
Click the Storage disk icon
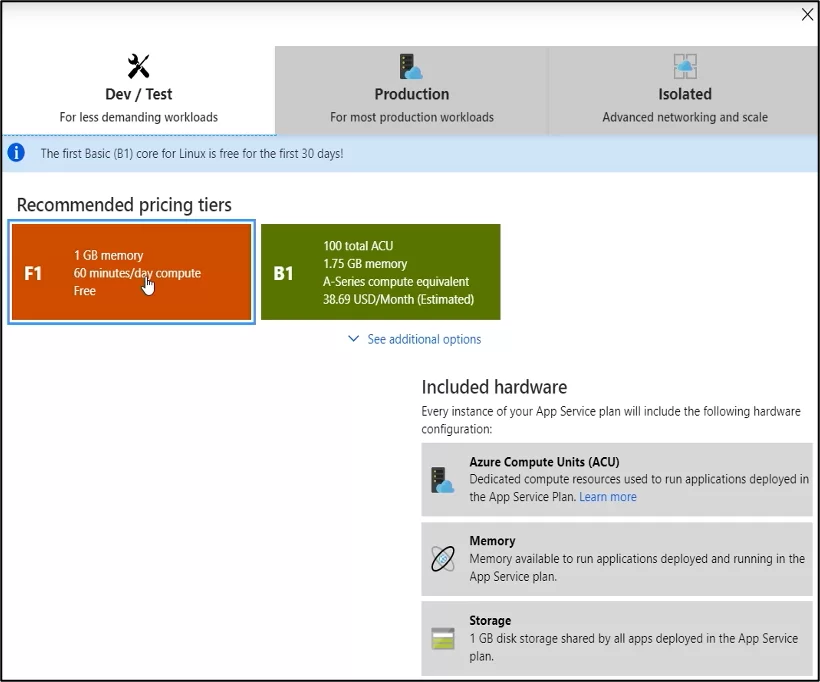[x=443, y=639]
